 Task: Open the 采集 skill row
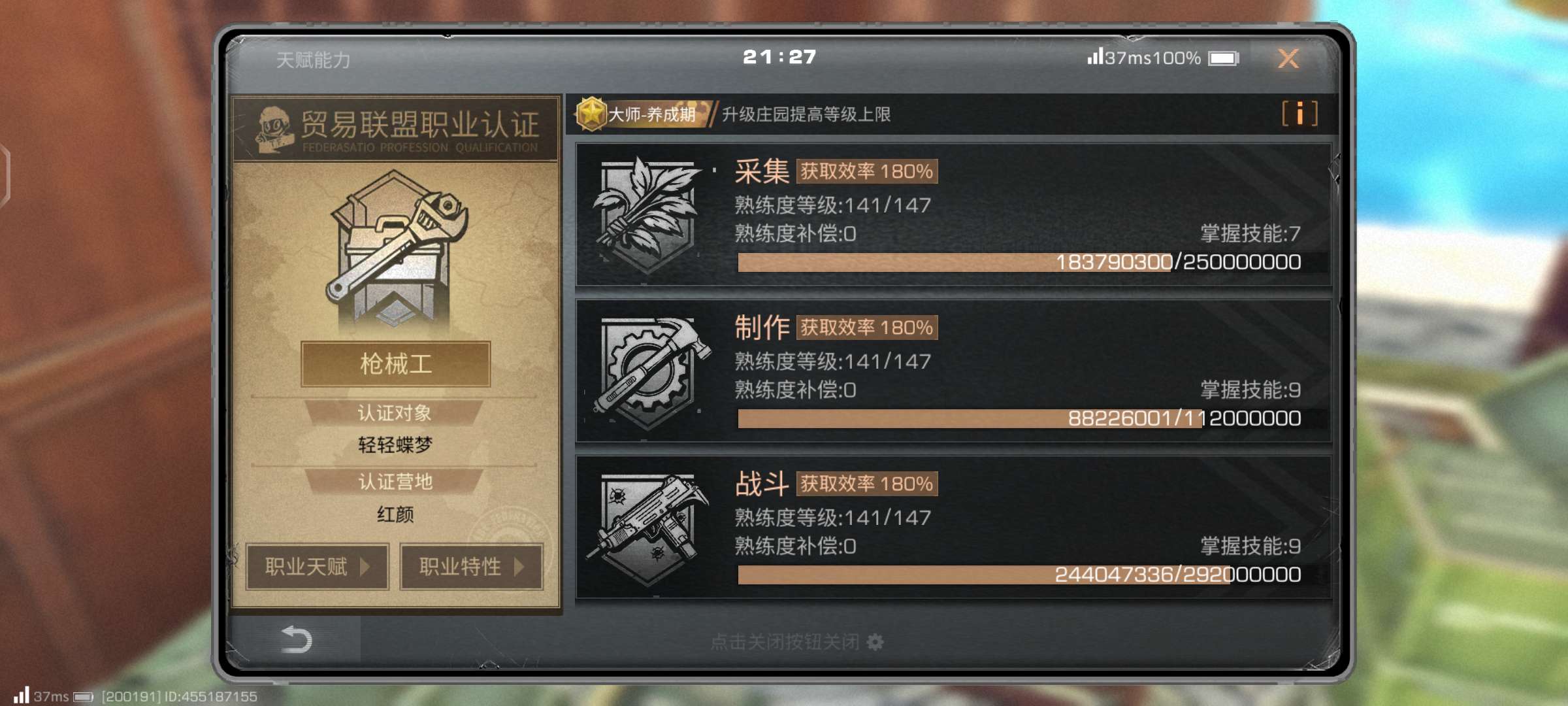coord(954,214)
